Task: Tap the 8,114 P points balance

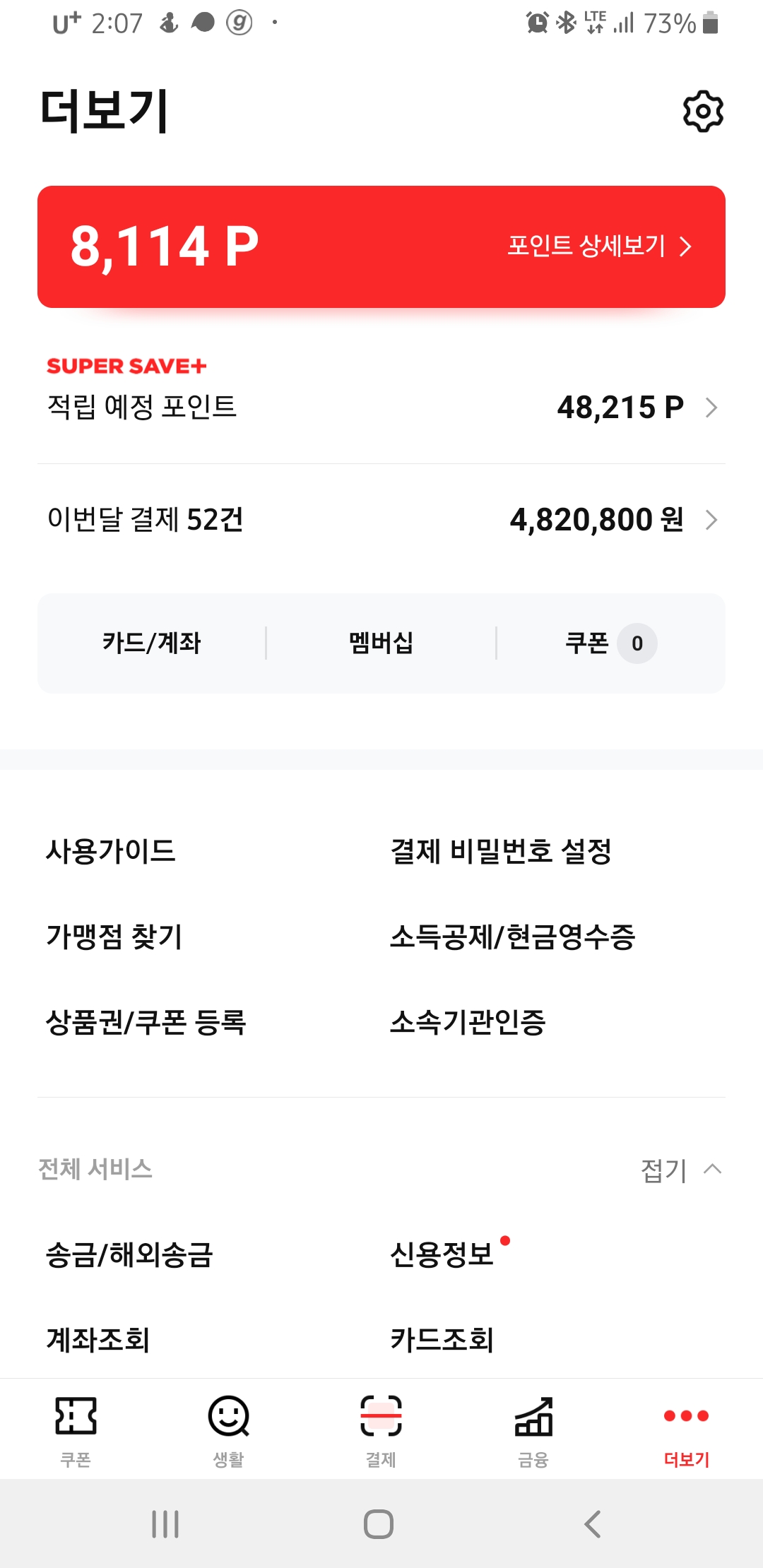Action: 165,247
